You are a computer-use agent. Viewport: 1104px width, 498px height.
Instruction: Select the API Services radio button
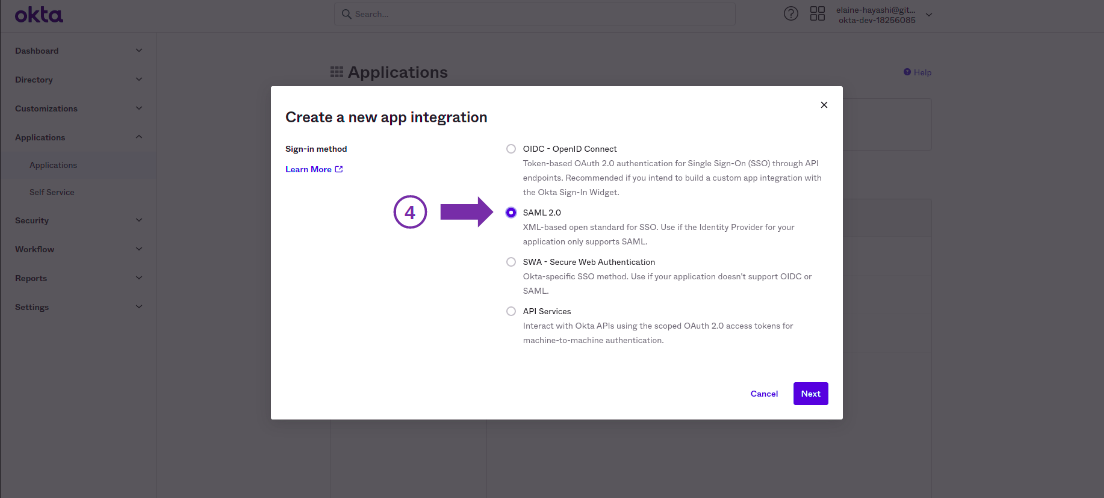click(x=512, y=311)
